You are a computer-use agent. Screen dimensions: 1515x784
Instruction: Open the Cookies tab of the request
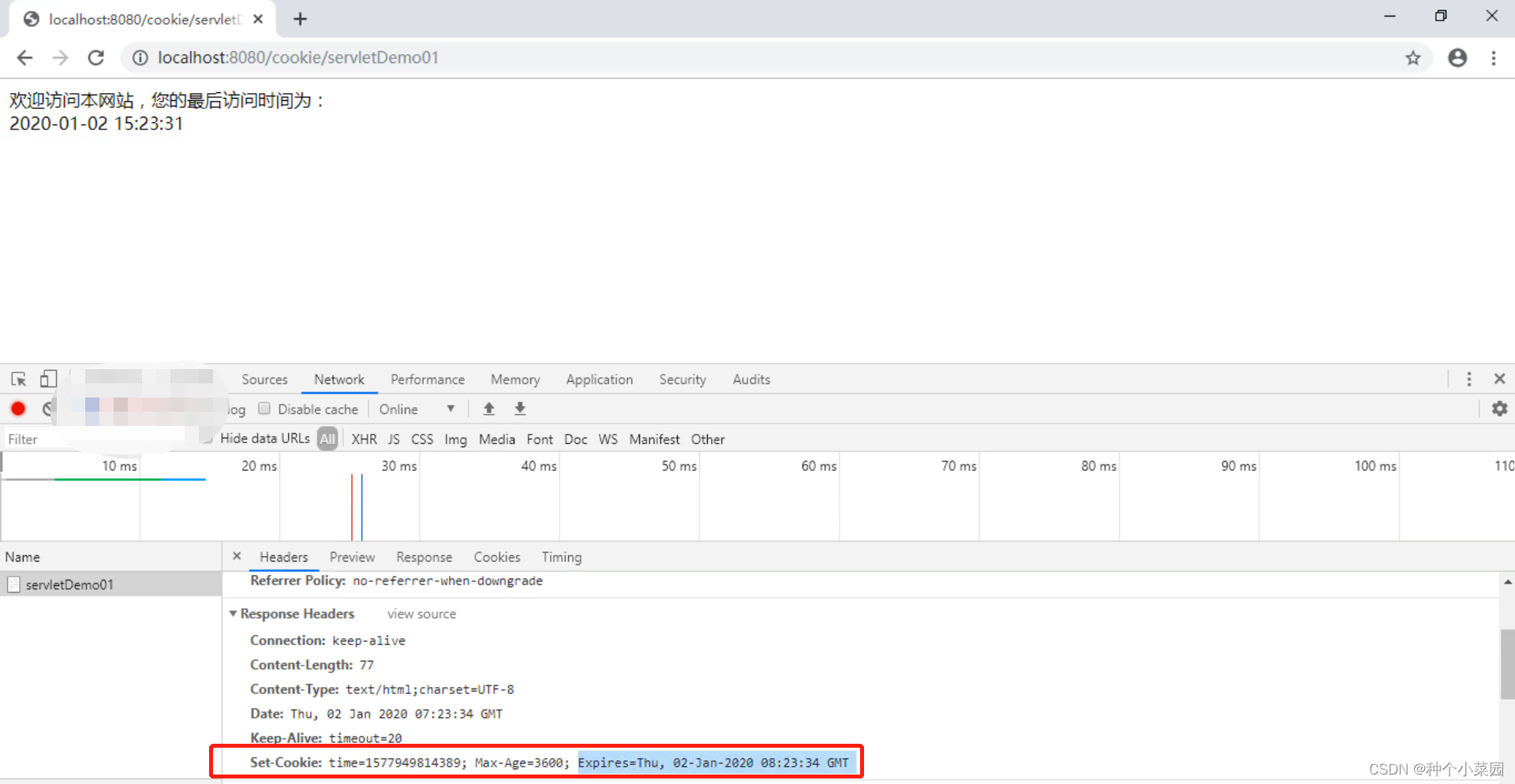point(496,557)
